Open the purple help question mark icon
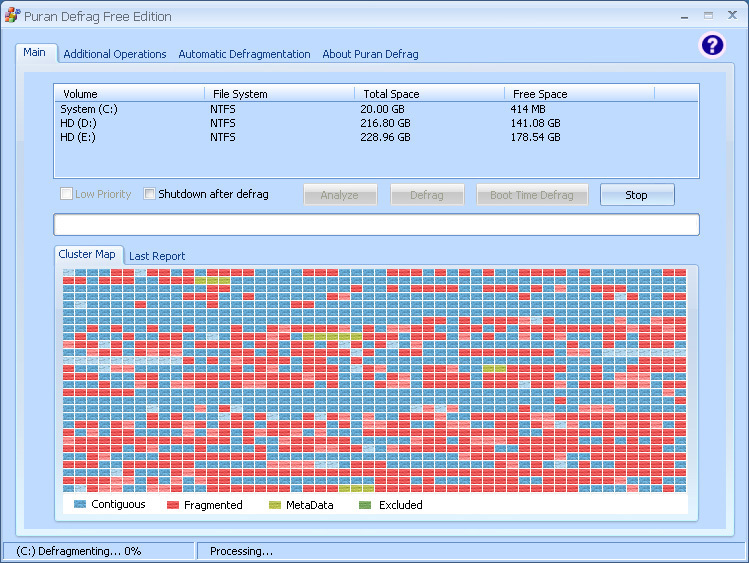This screenshot has width=749, height=563. coord(712,45)
